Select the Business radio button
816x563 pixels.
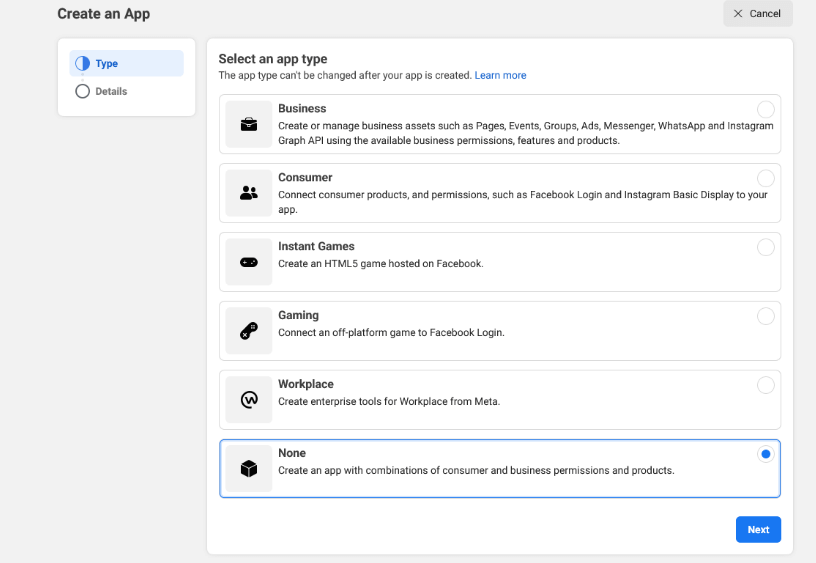coord(765,109)
